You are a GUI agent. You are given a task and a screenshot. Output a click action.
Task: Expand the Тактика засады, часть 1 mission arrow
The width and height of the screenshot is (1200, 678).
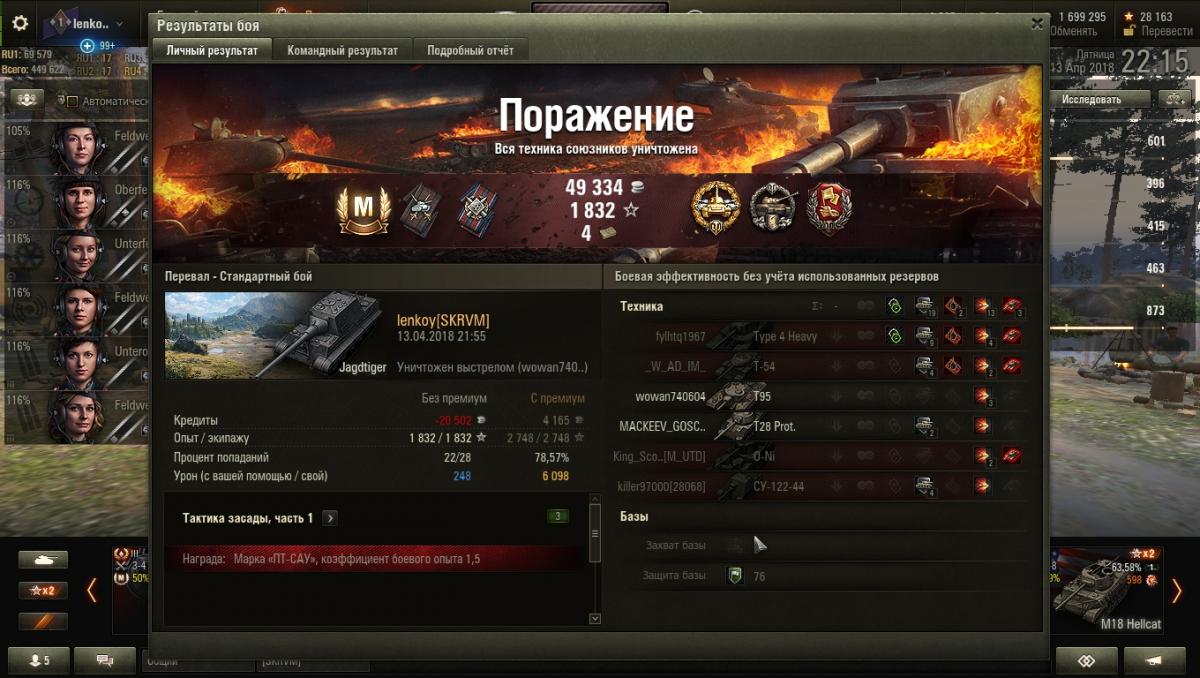point(330,518)
